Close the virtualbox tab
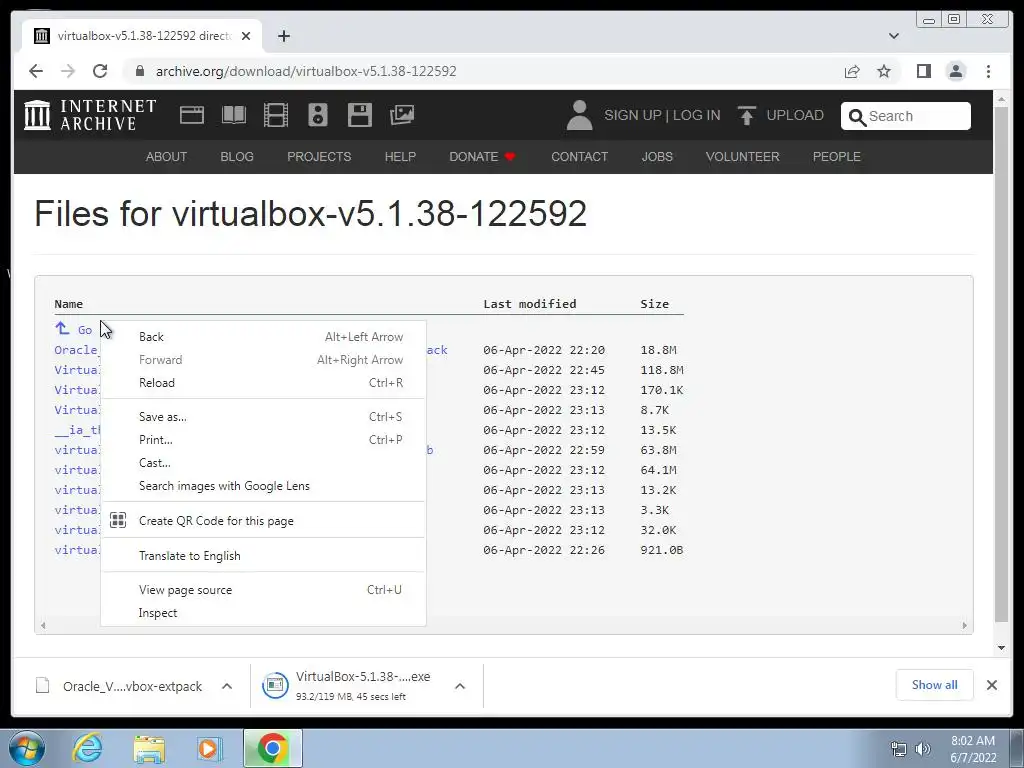This screenshot has width=1024, height=768. click(x=246, y=36)
